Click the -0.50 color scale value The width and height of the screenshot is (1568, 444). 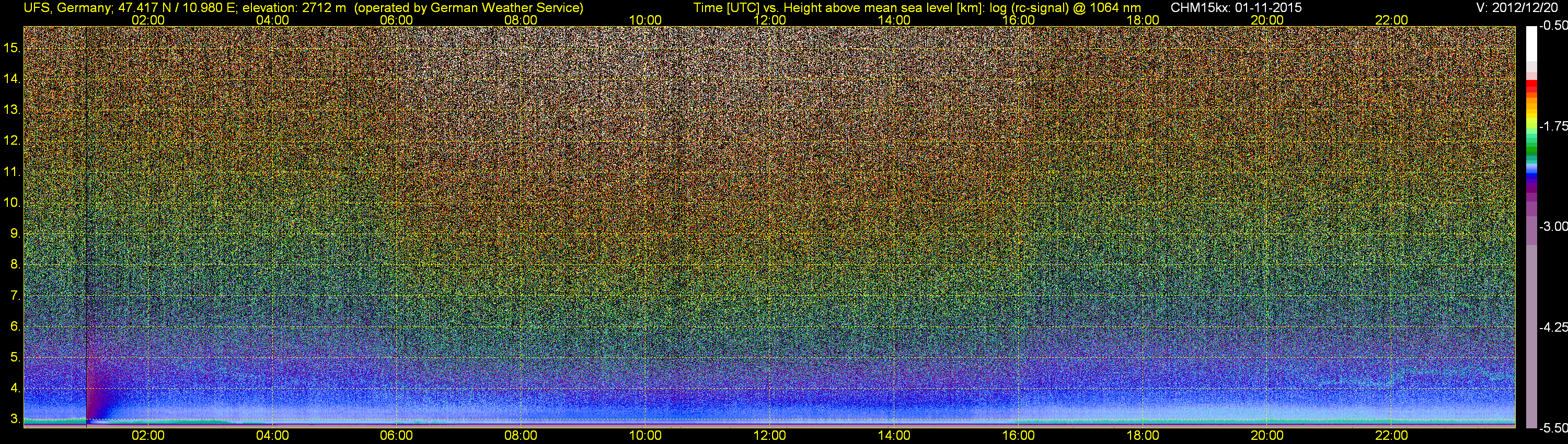coord(1553,26)
